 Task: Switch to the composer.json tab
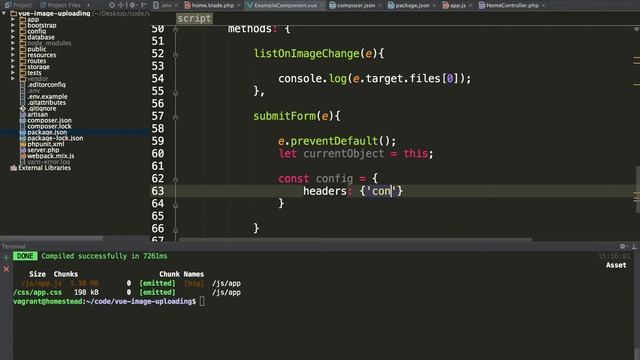[x=356, y=5]
